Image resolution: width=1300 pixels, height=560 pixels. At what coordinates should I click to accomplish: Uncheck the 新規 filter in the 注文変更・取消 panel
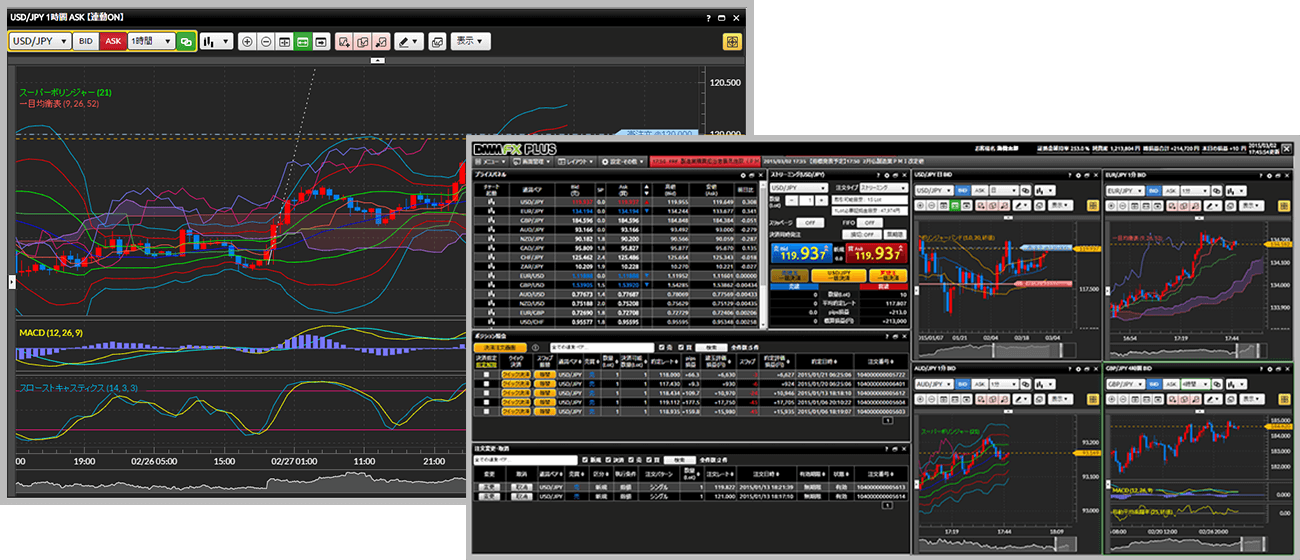[x=585, y=460]
